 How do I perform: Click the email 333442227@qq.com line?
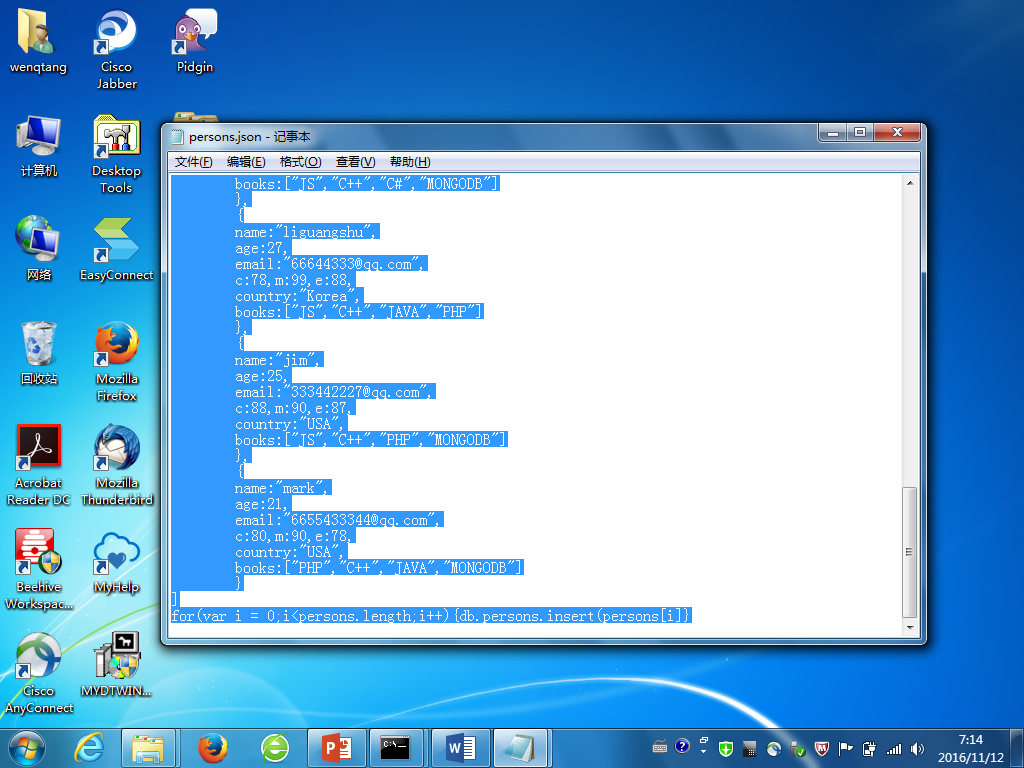coord(335,392)
